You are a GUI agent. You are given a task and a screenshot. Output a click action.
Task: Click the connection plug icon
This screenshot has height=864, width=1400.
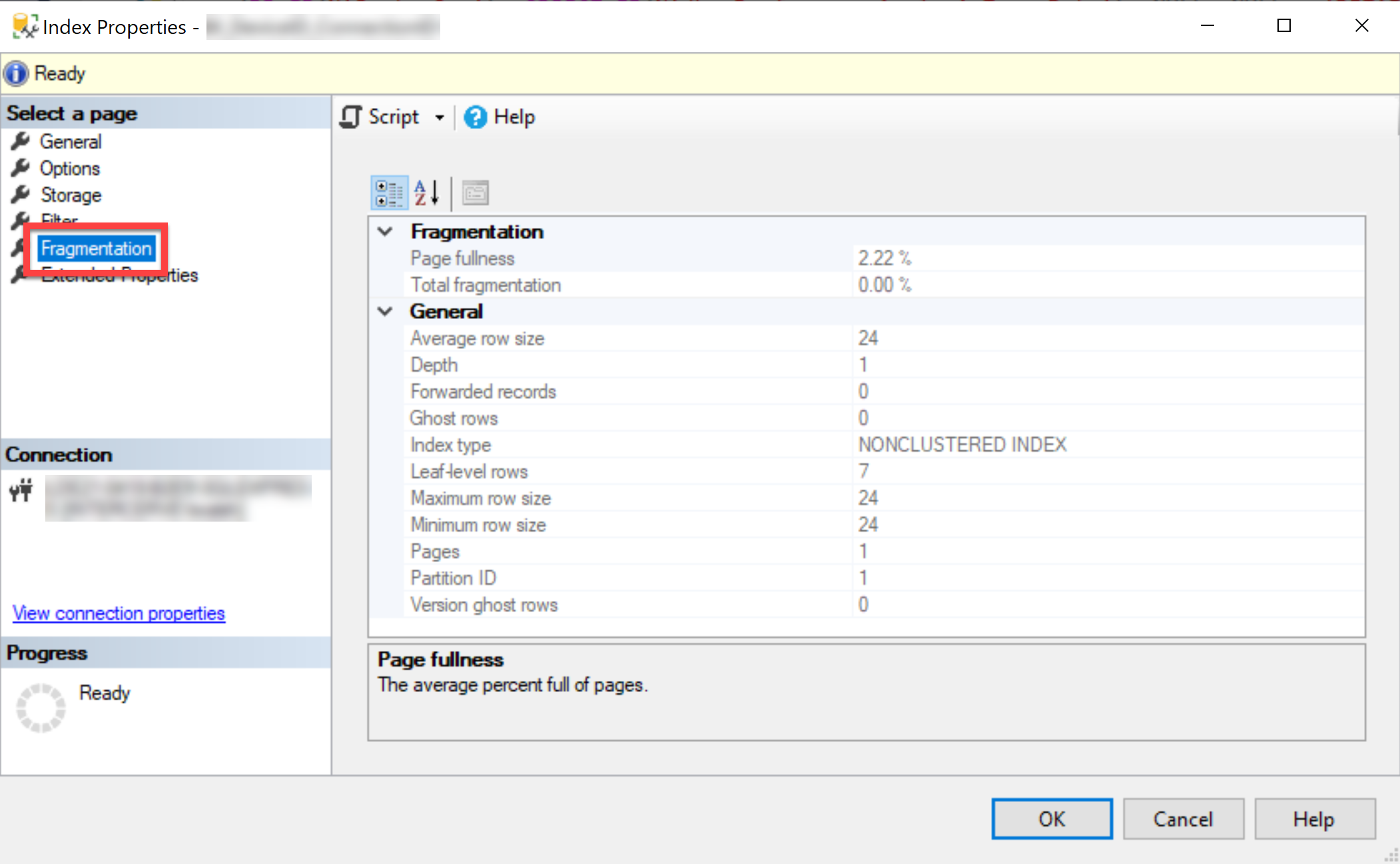pyautogui.click(x=21, y=490)
